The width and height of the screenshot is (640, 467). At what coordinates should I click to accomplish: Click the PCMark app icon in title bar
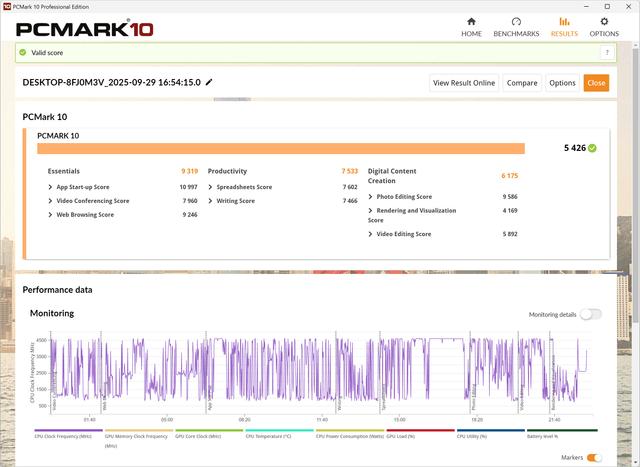coord(7,7)
